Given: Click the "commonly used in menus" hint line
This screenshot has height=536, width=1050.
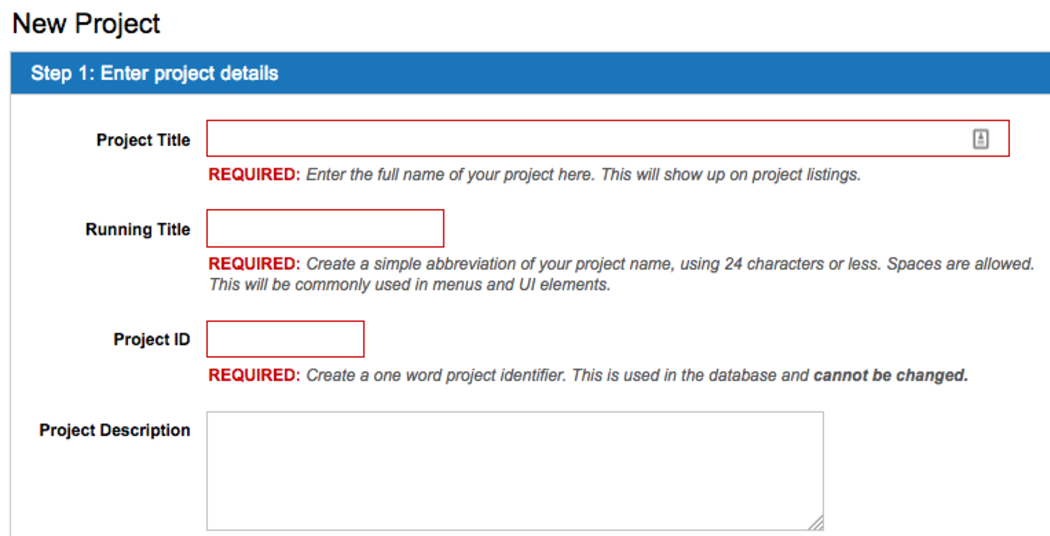Looking at the screenshot, I should point(409,285).
